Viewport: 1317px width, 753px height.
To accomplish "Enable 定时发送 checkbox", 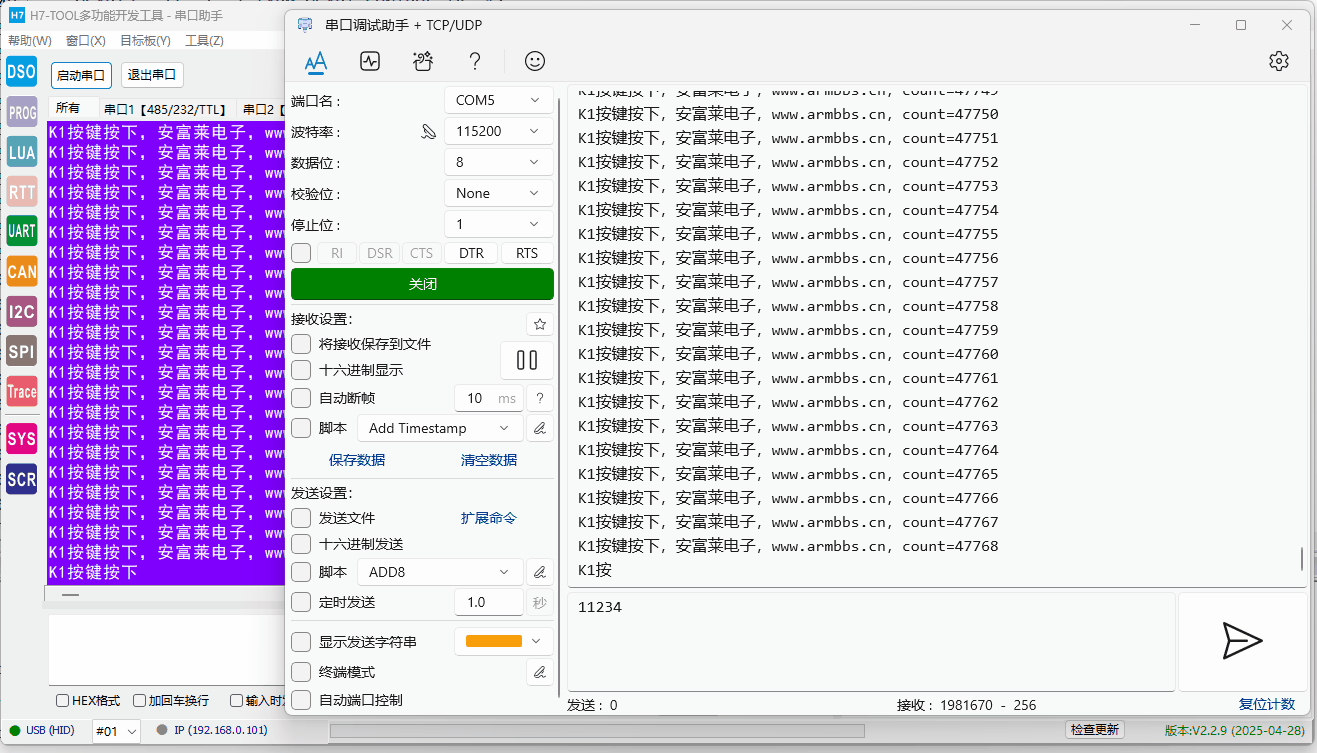I will pos(301,602).
